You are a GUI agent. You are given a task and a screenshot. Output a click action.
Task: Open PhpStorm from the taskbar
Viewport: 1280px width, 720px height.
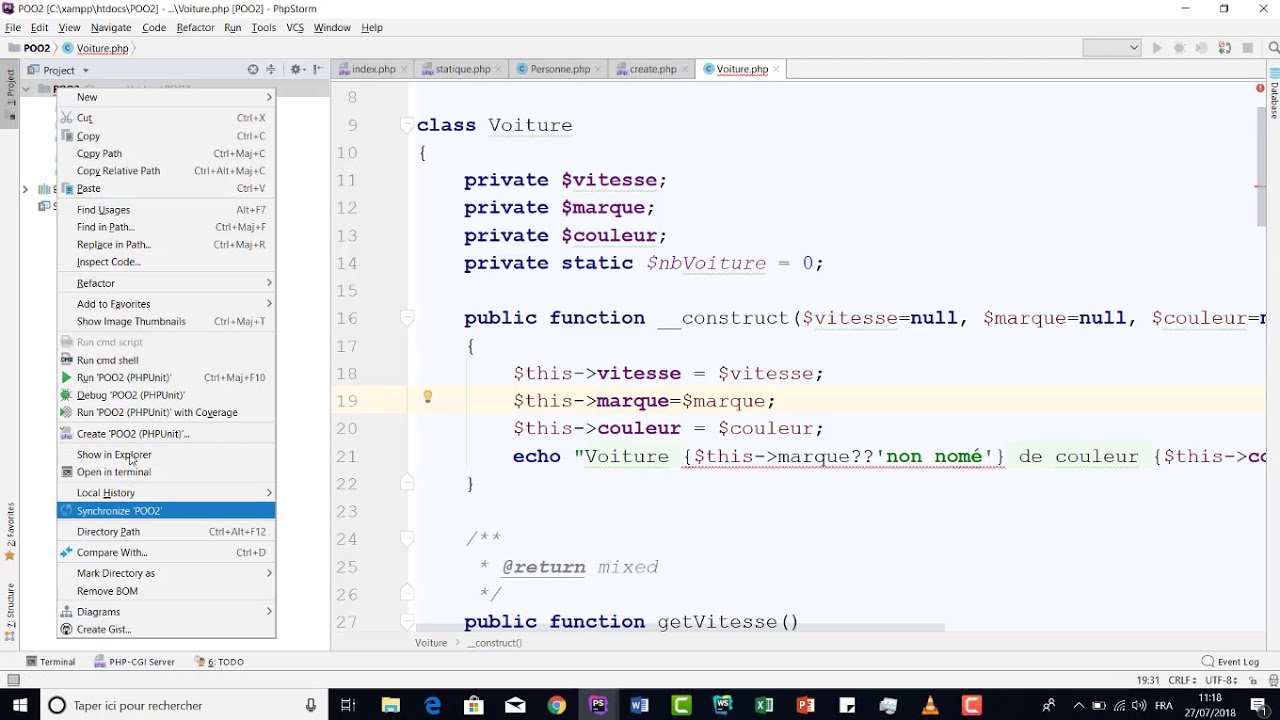pos(598,705)
